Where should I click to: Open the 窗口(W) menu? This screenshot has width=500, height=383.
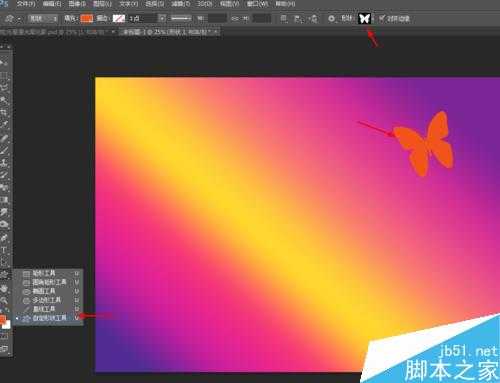pos(257,4)
